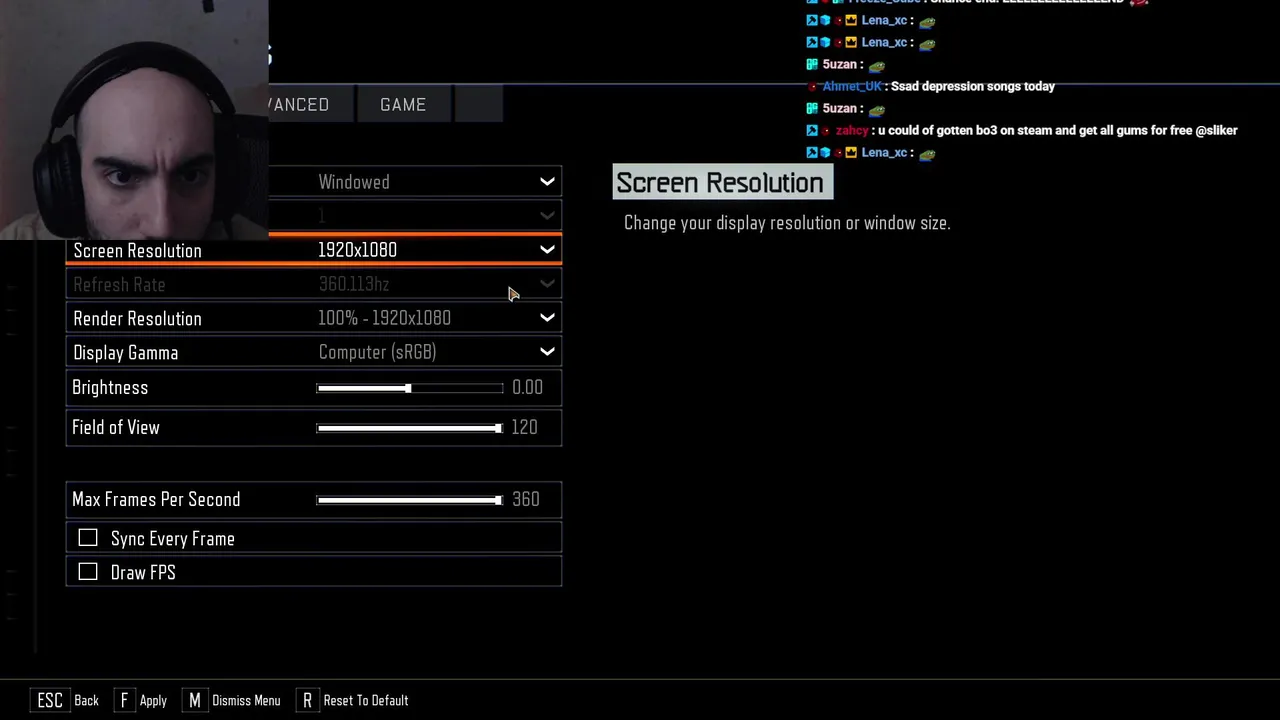Expand the Display Gamma dropdown arrow
1280x720 pixels.
[x=547, y=352]
